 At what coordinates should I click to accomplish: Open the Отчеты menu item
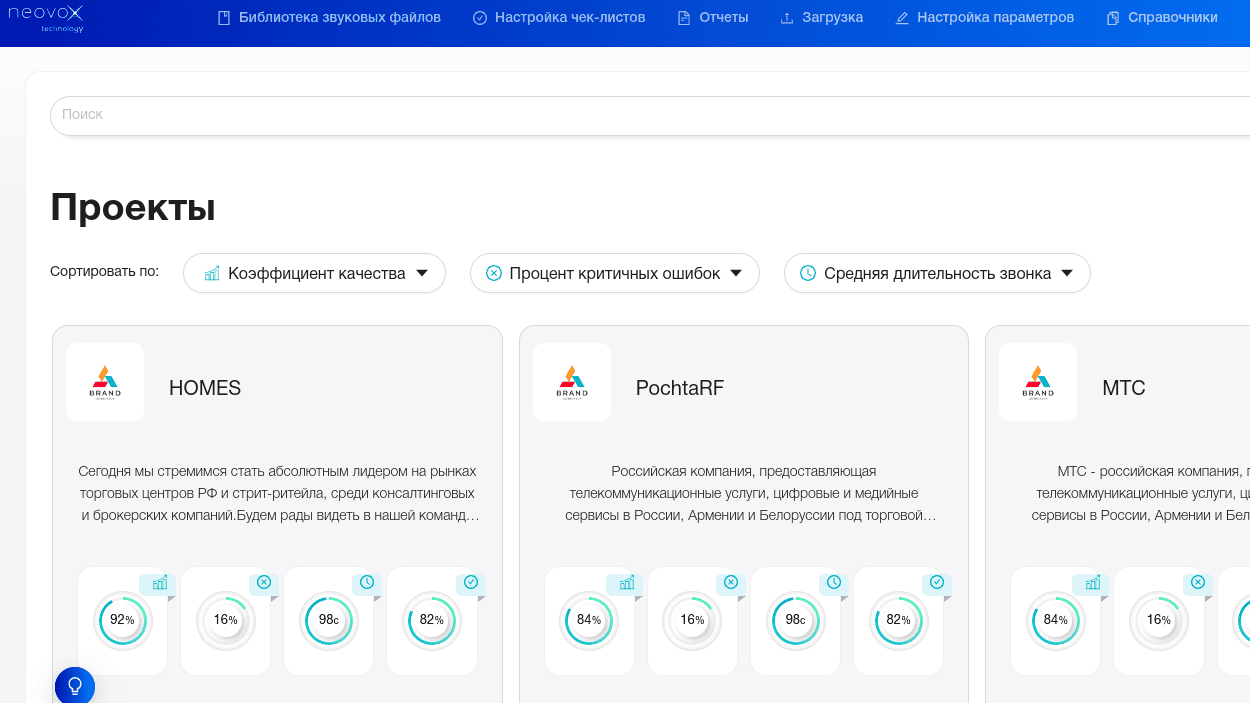point(713,18)
